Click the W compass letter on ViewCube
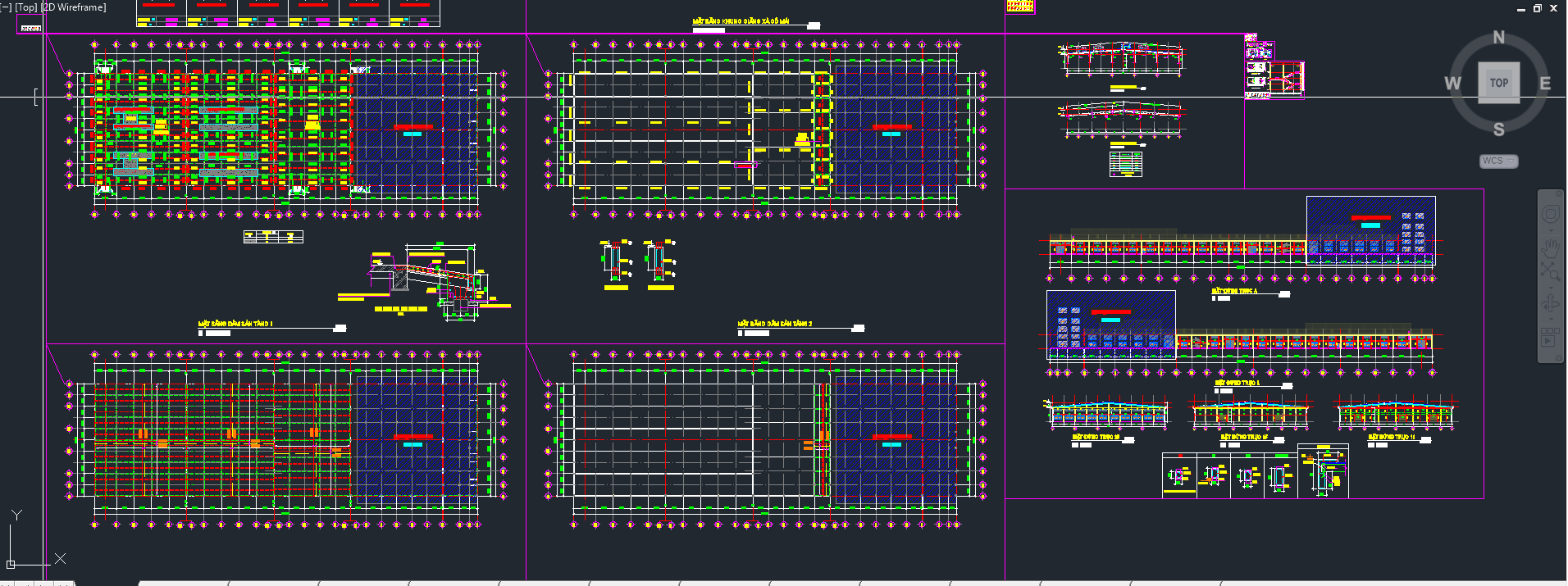The height and width of the screenshot is (586, 1568). 1452,84
